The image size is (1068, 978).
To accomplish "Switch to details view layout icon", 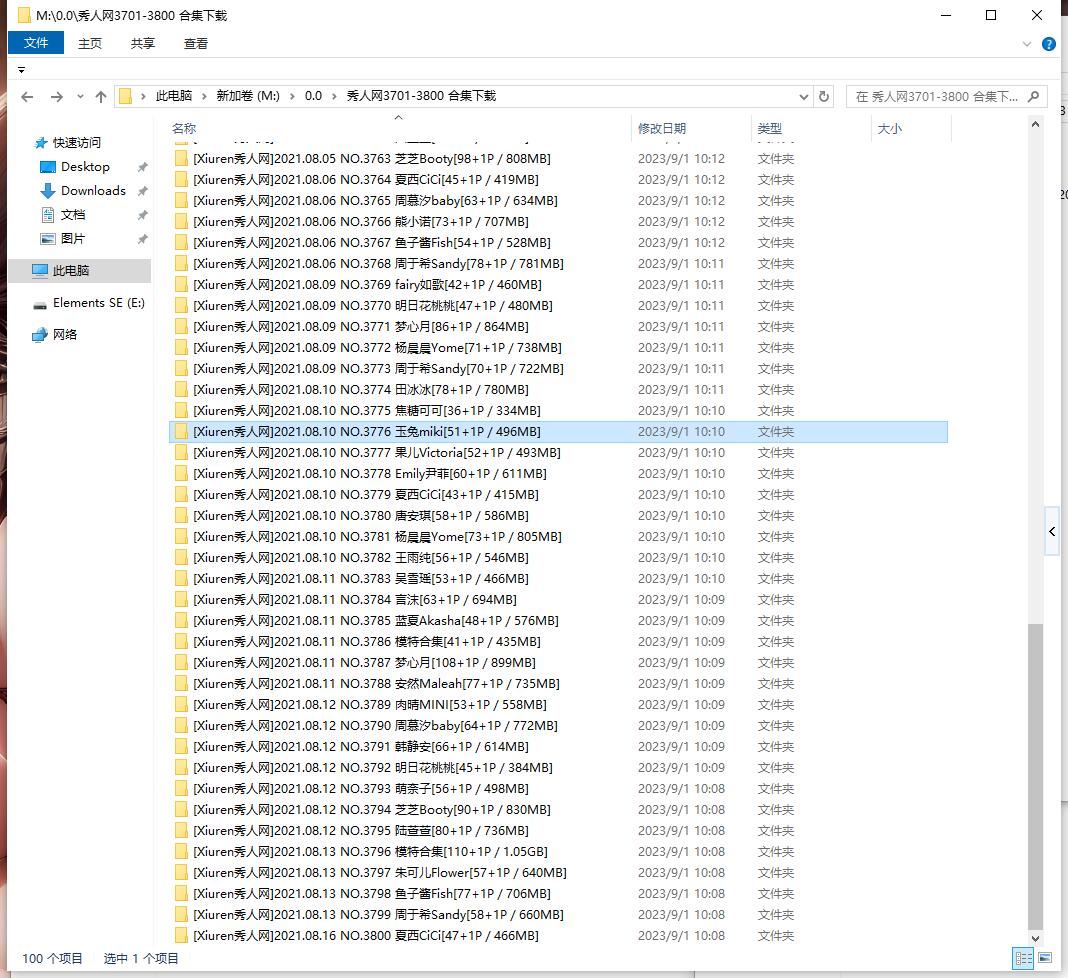I will 1023,958.
